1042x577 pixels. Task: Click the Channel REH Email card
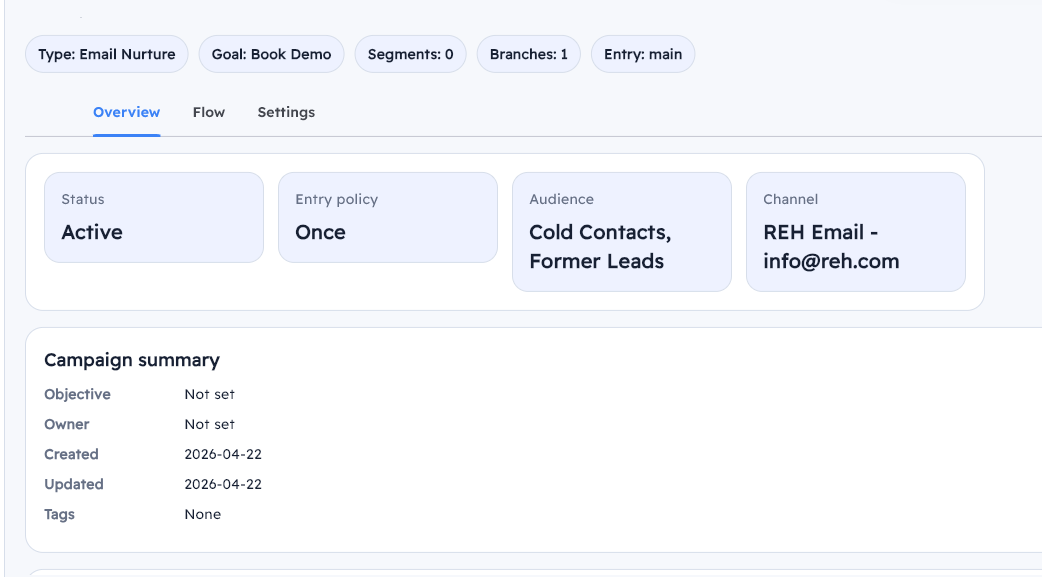[856, 232]
